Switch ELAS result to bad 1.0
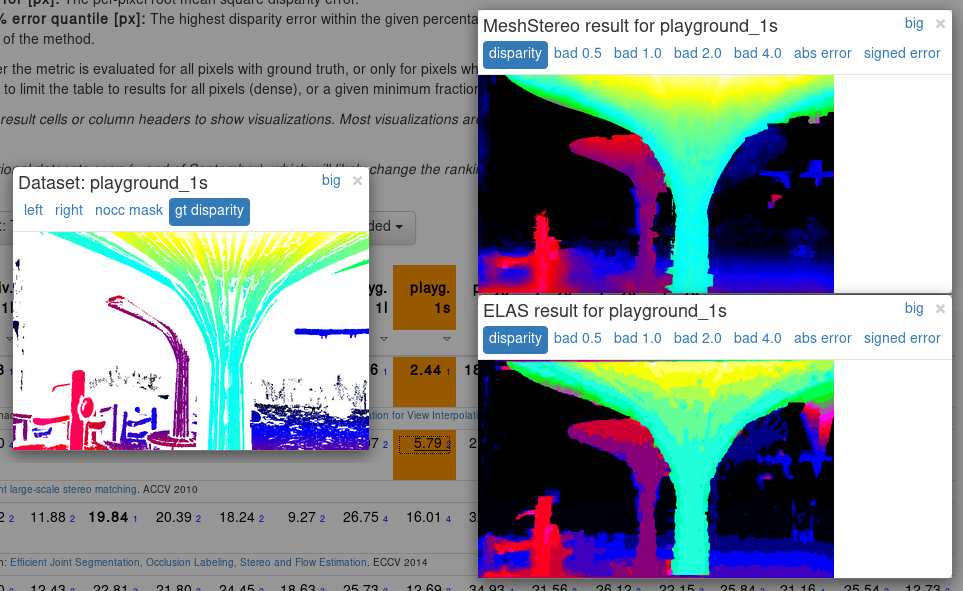This screenshot has height=591, width=963. click(x=637, y=339)
